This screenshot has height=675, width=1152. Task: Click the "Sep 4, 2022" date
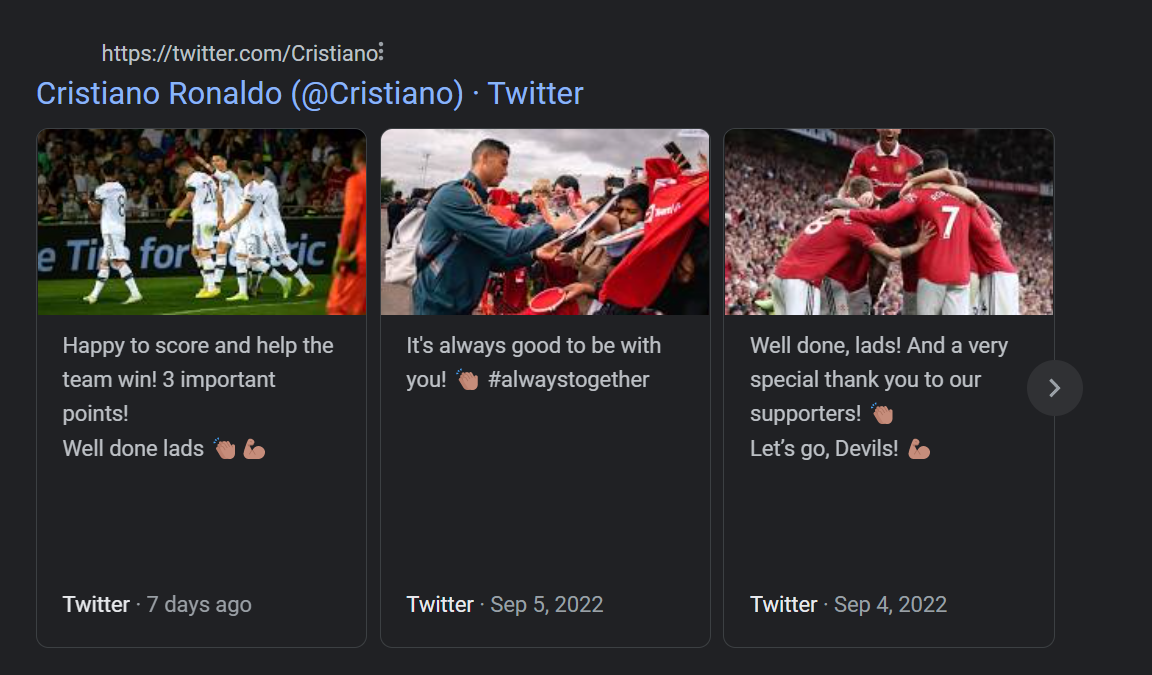(x=890, y=604)
